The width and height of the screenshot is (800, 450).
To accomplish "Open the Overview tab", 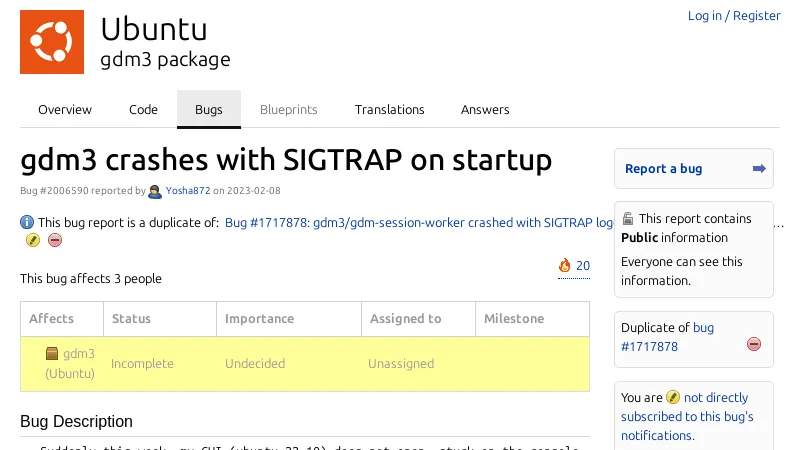I will pyautogui.click(x=65, y=110).
